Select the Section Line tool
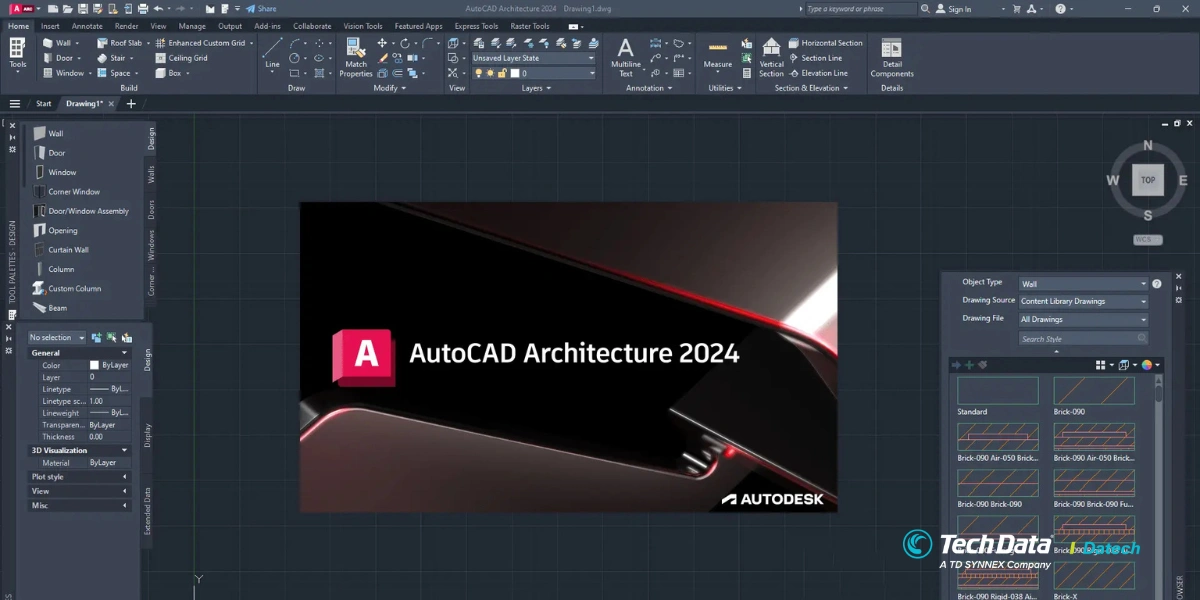 point(815,58)
